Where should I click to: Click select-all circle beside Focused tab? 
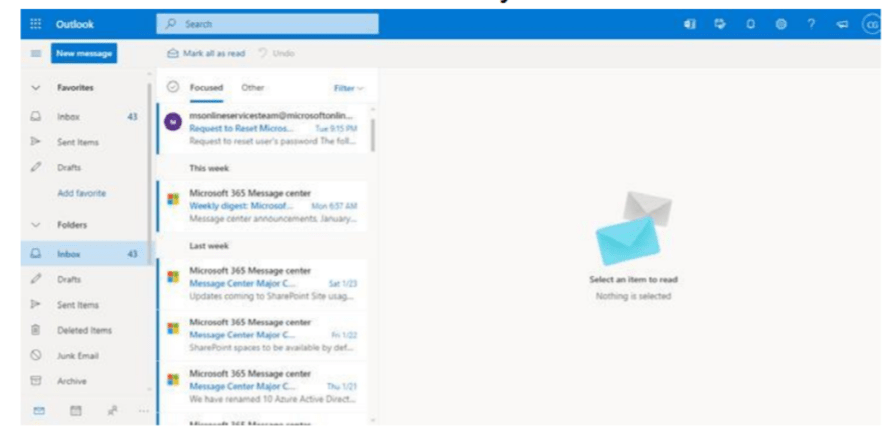[171, 88]
